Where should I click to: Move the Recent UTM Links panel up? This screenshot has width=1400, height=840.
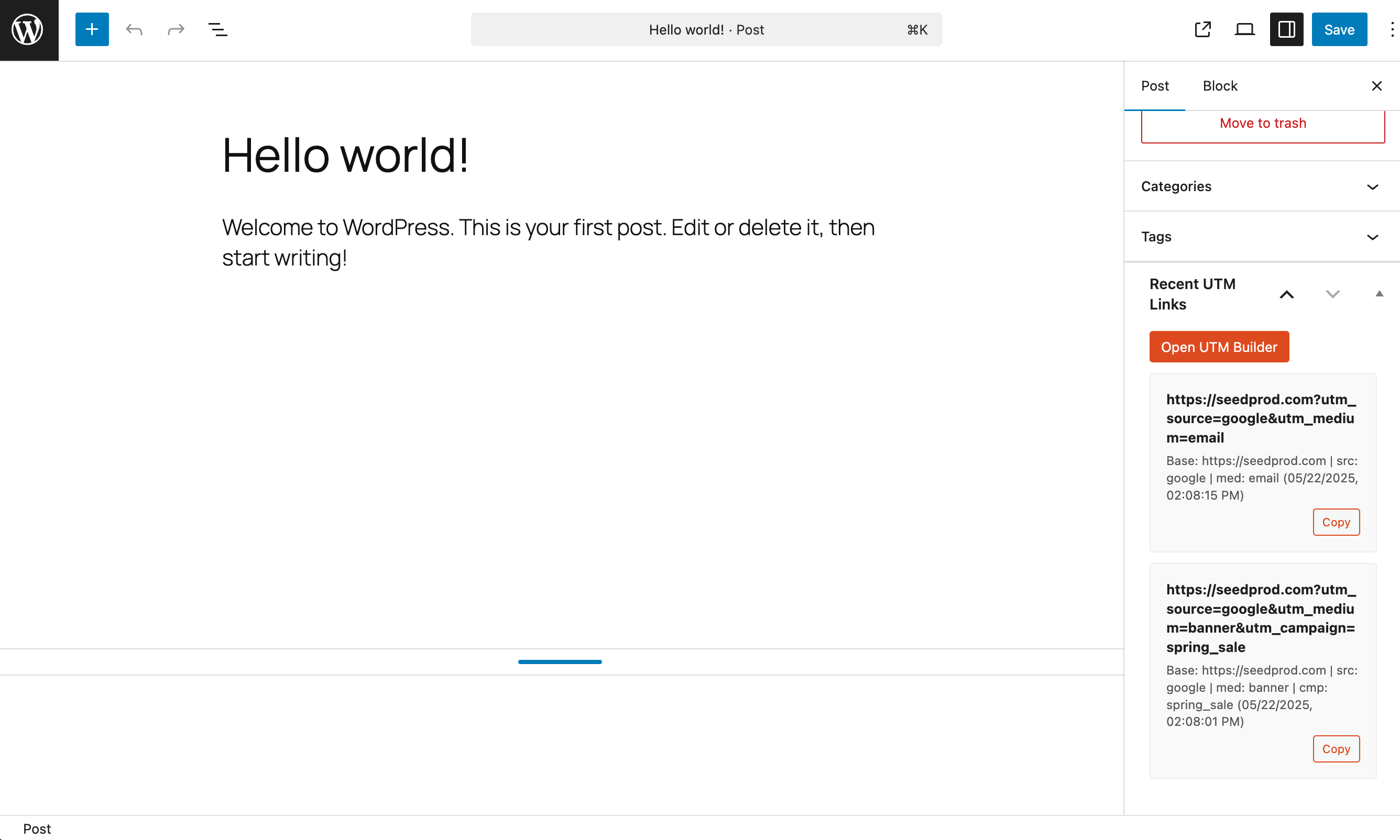click(1286, 294)
